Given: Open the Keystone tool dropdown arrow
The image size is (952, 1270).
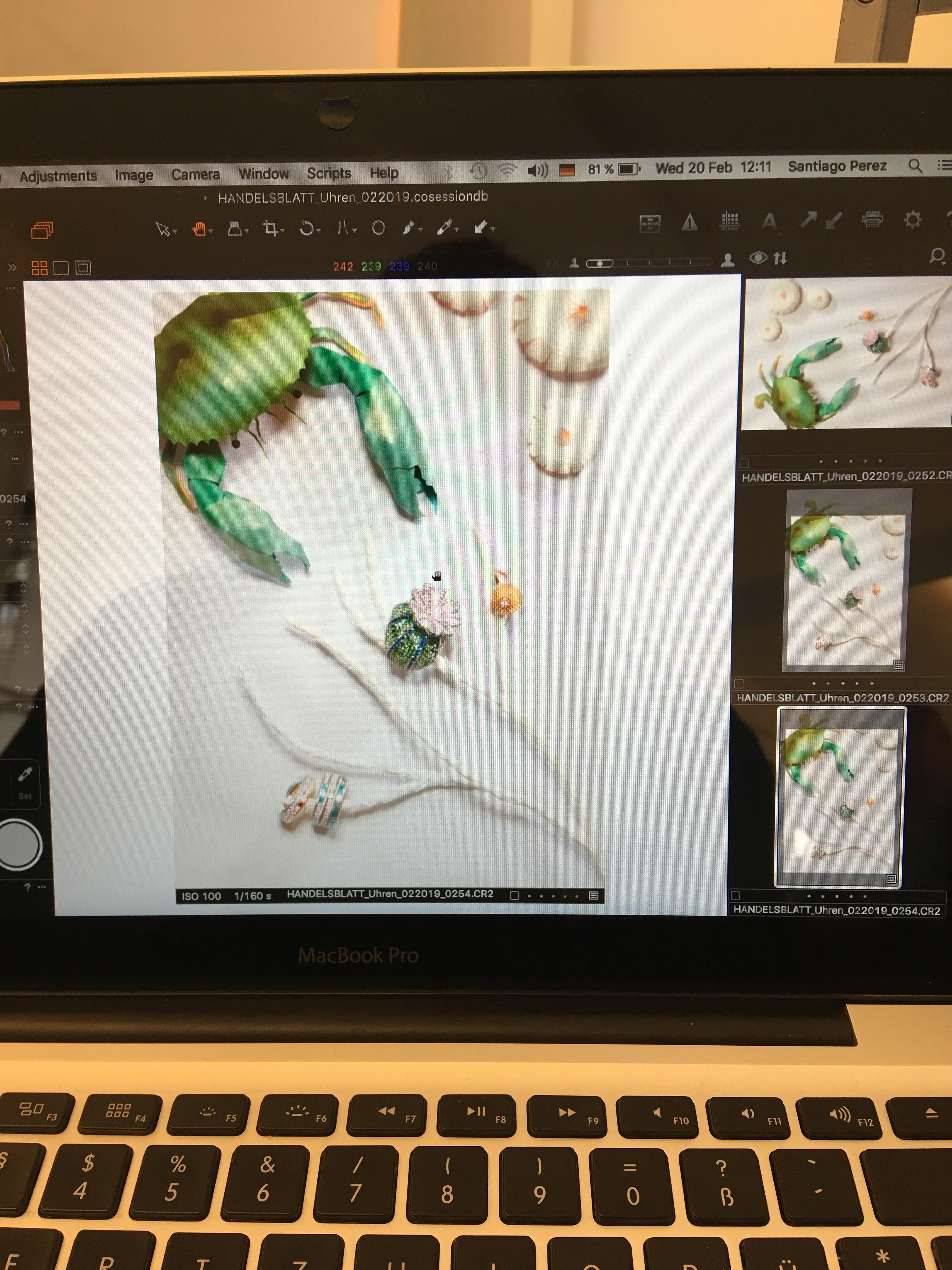Looking at the screenshot, I should click(x=354, y=231).
